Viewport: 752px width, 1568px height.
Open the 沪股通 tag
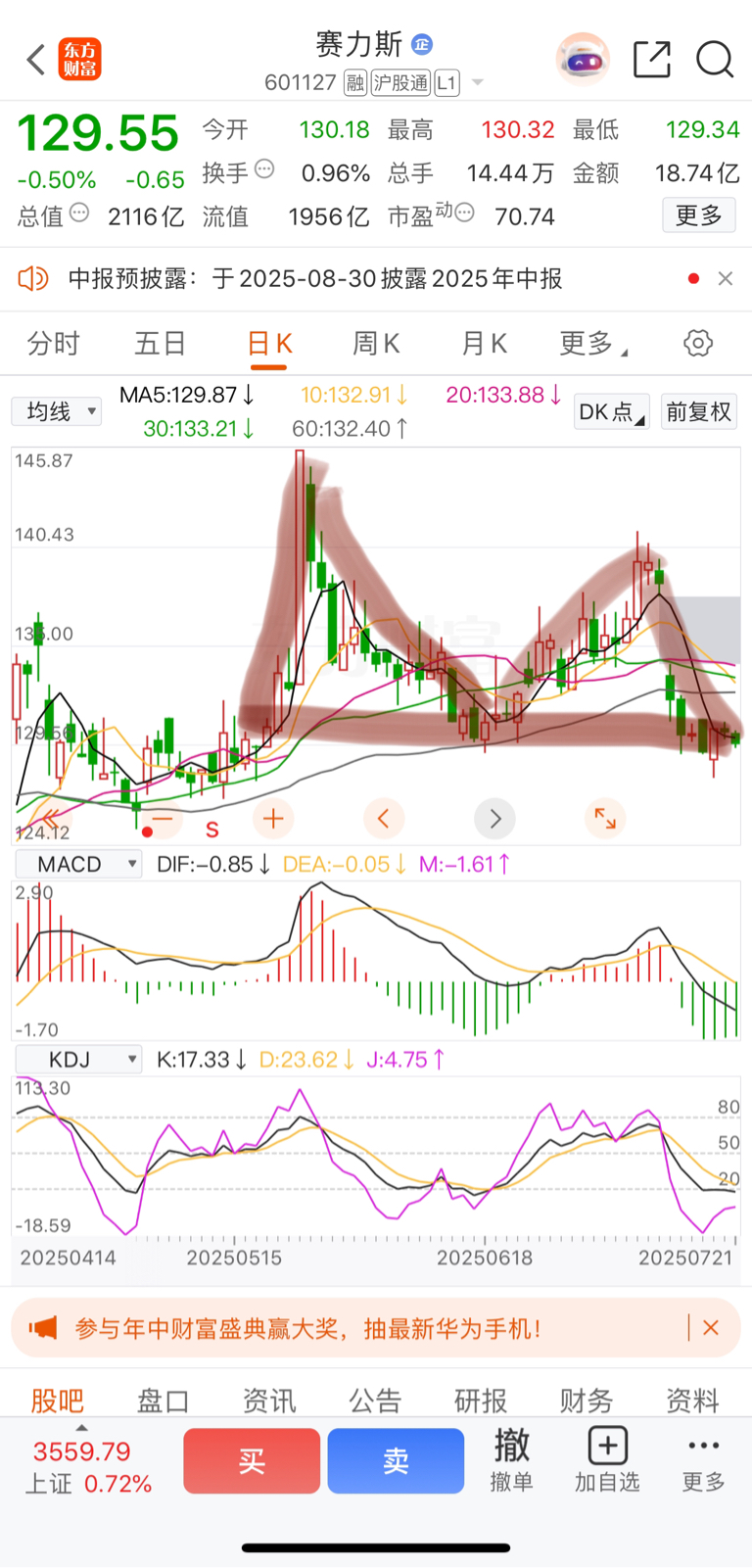[400, 83]
